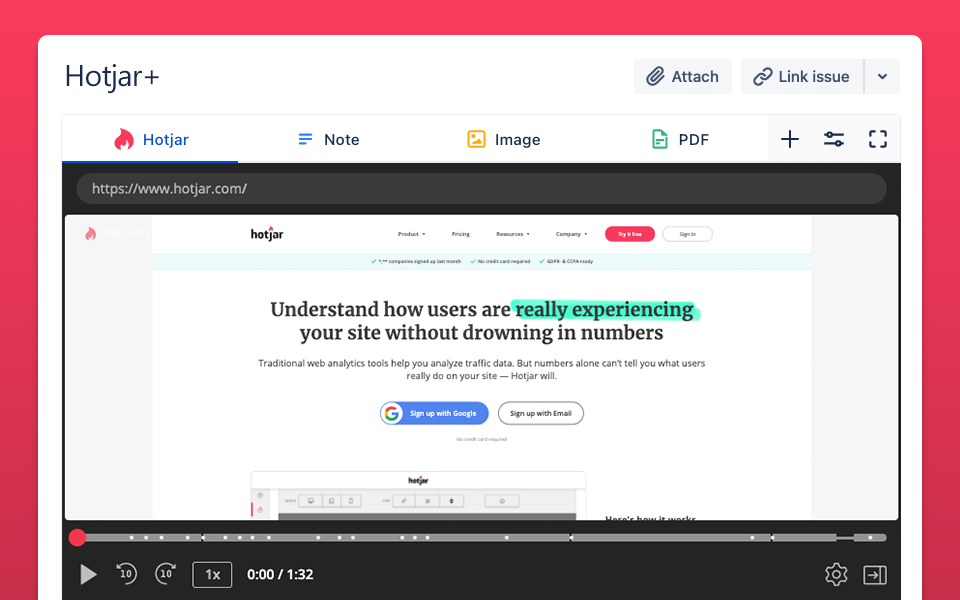This screenshot has height=600, width=960.
Task: Toggle the side panel icon in player
Action: tap(875, 574)
